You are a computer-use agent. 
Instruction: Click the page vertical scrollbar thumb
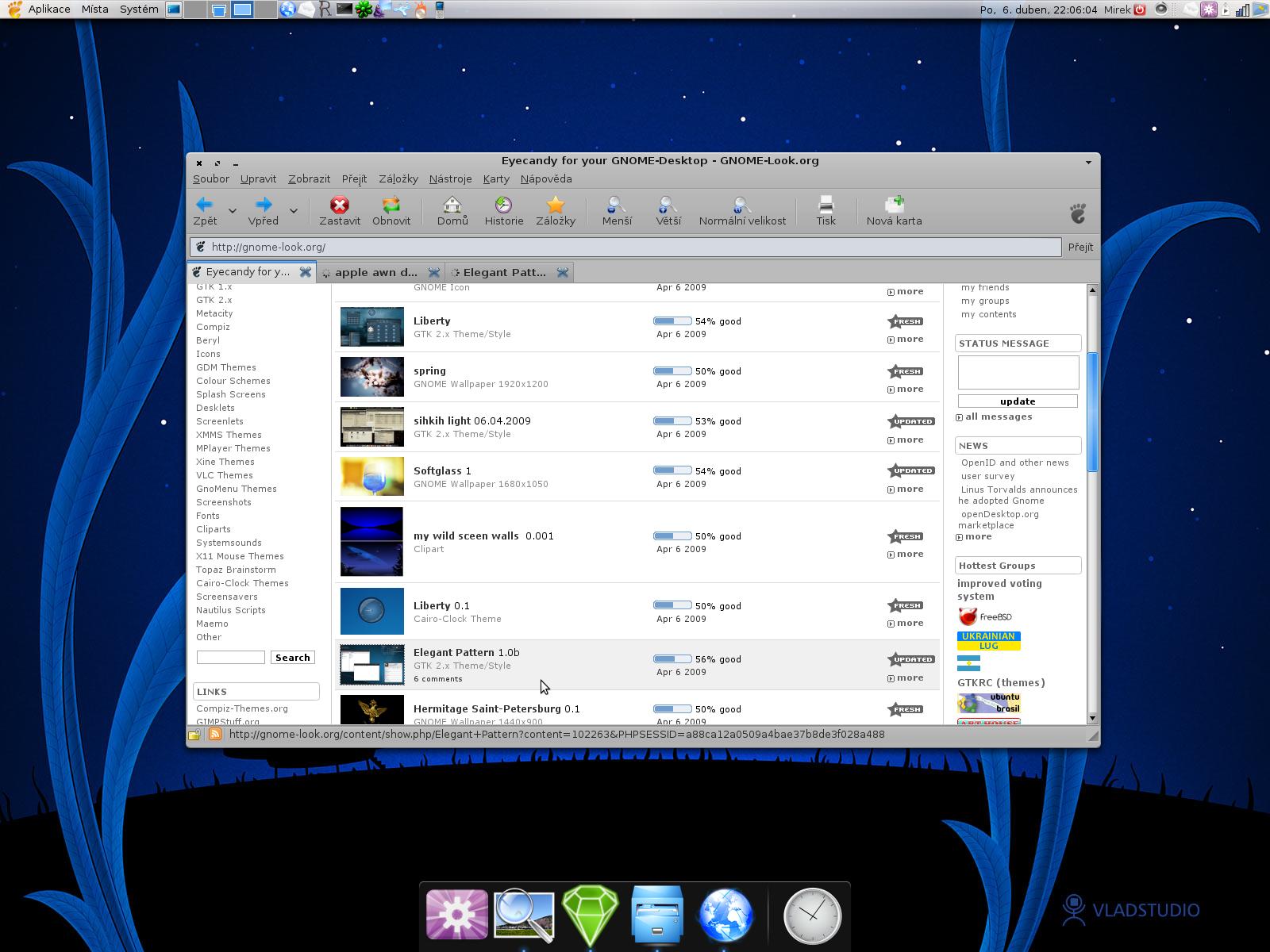tap(1092, 412)
